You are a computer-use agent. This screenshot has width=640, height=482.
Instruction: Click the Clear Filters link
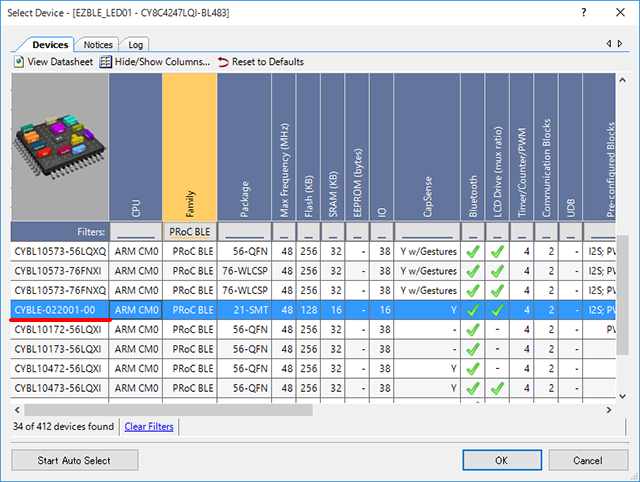pyautogui.click(x=149, y=426)
